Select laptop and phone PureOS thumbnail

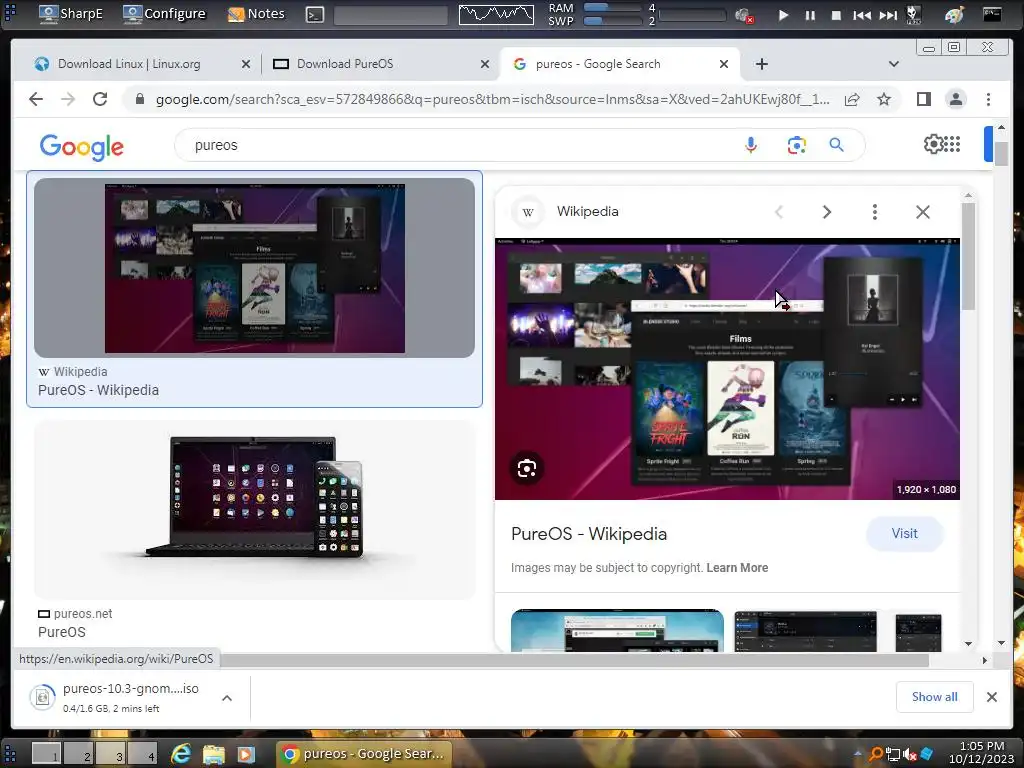(255, 509)
